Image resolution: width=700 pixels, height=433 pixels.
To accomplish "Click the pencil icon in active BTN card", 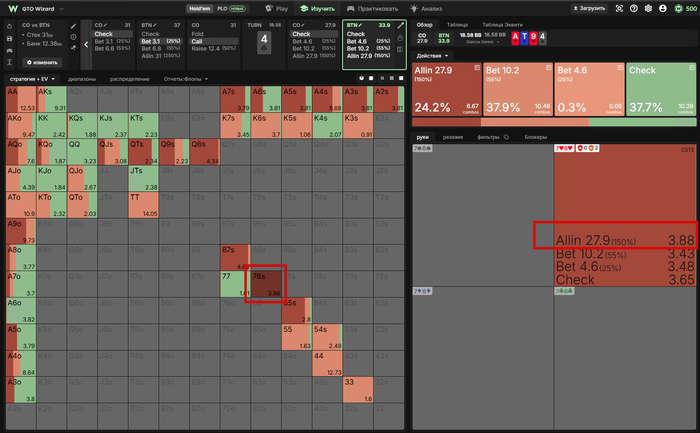I will pos(400,25).
